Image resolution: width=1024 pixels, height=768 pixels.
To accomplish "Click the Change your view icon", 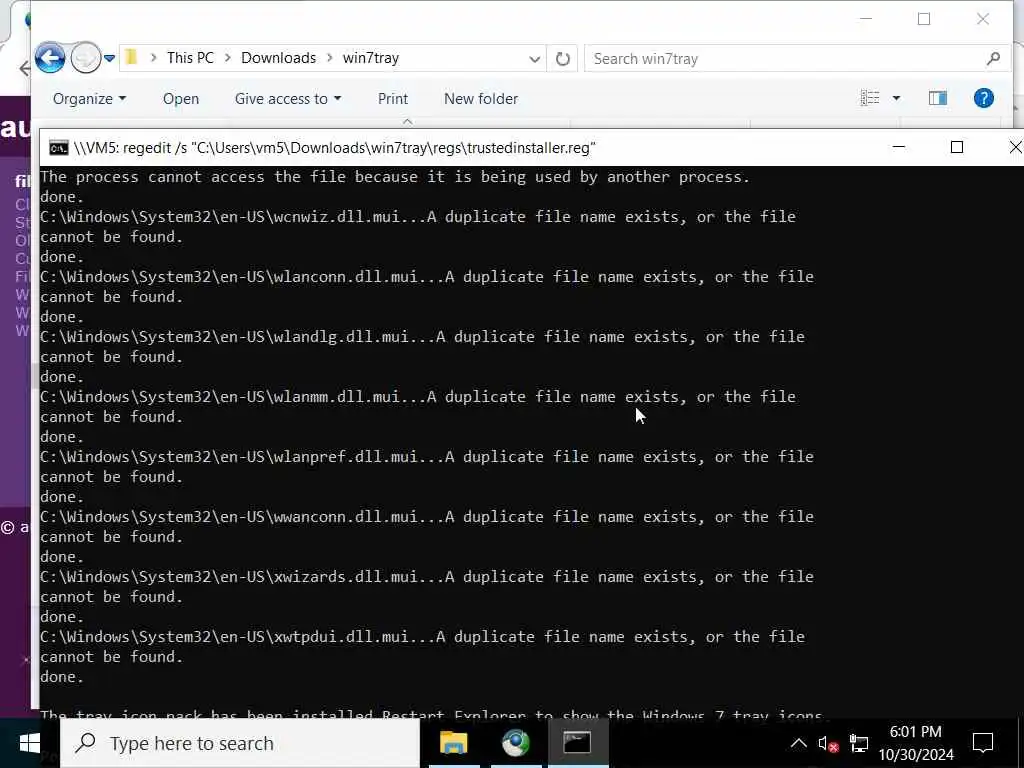I will [x=870, y=98].
